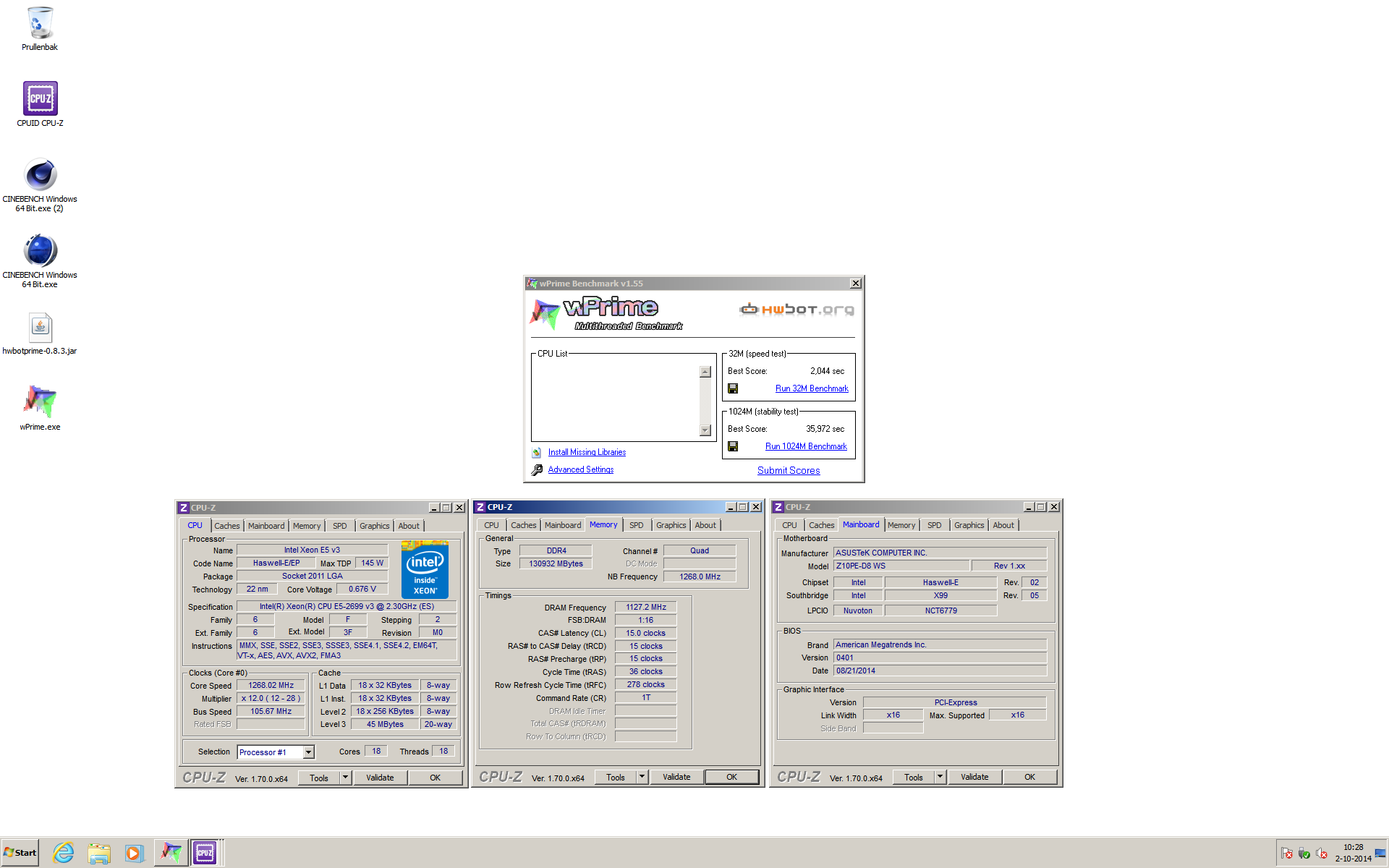
Task: Click the save icon under 1024M Best Score
Action: click(x=733, y=446)
